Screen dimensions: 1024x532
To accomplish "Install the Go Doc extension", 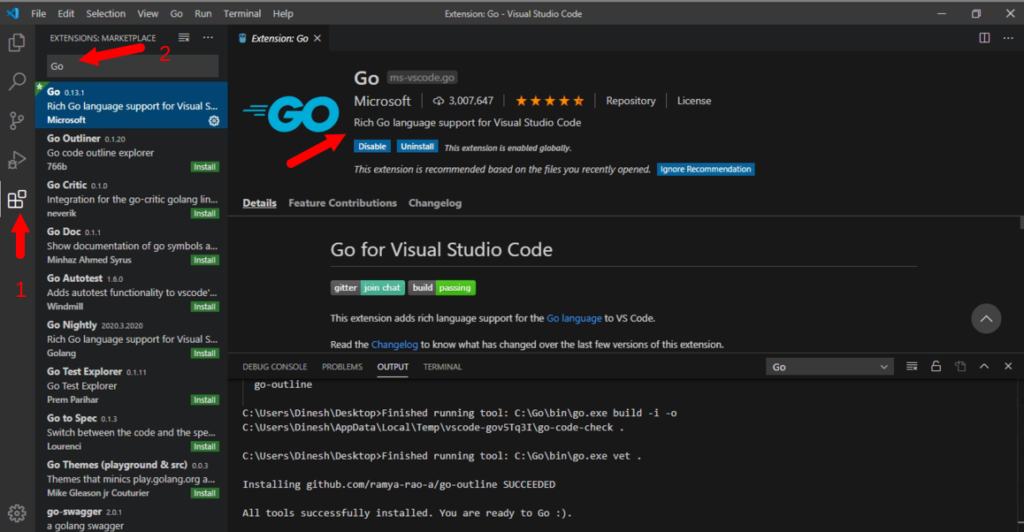I will [x=204, y=260].
